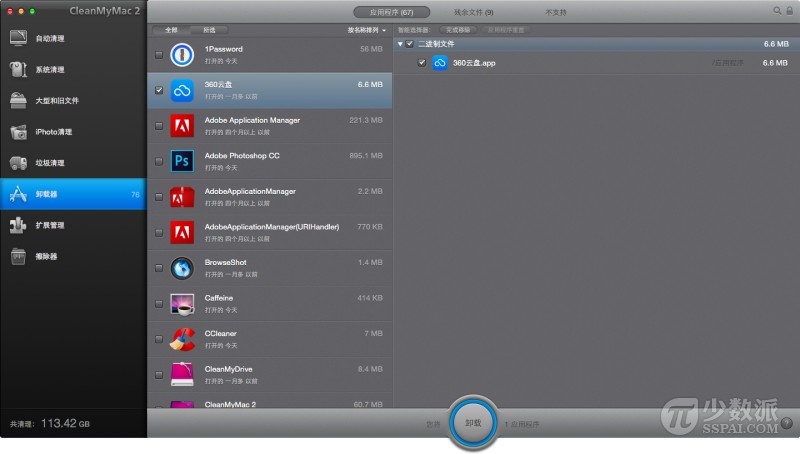The image size is (800, 454).
Task: Click the BrowseShot app name
Action: click(226, 262)
